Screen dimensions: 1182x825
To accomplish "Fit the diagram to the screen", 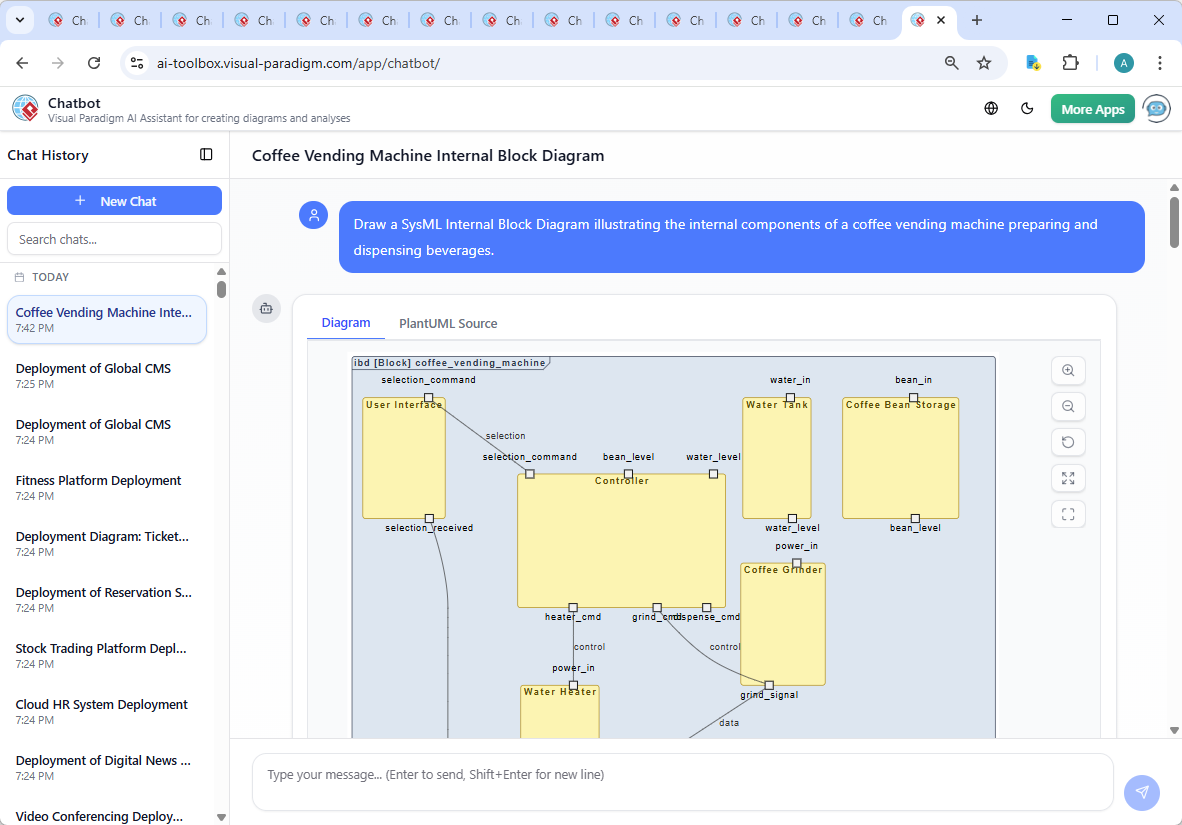I will (1068, 514).
